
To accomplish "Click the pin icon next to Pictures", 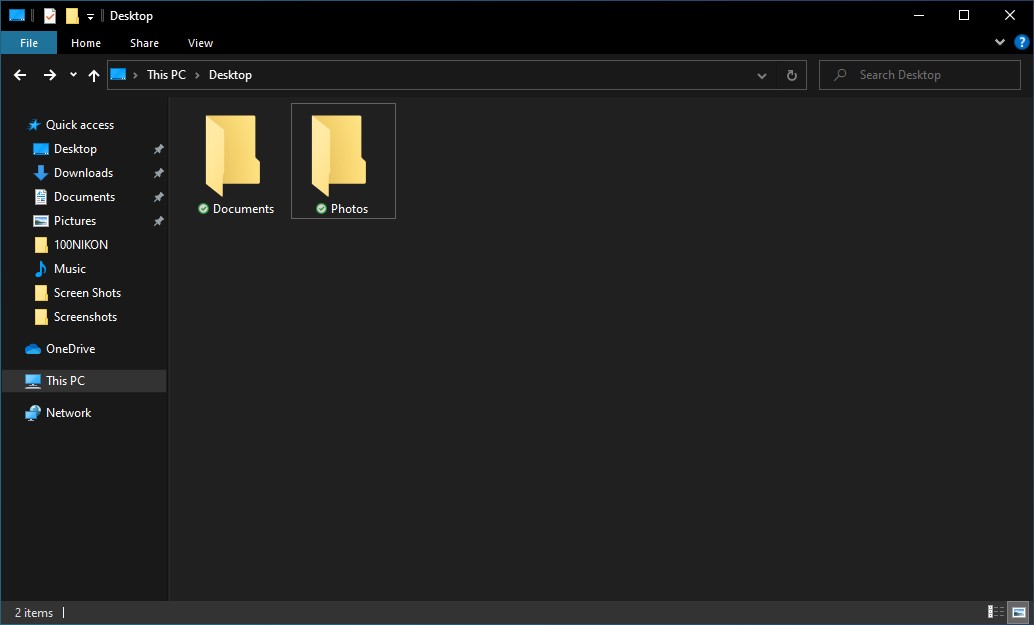I will [158, 221].
